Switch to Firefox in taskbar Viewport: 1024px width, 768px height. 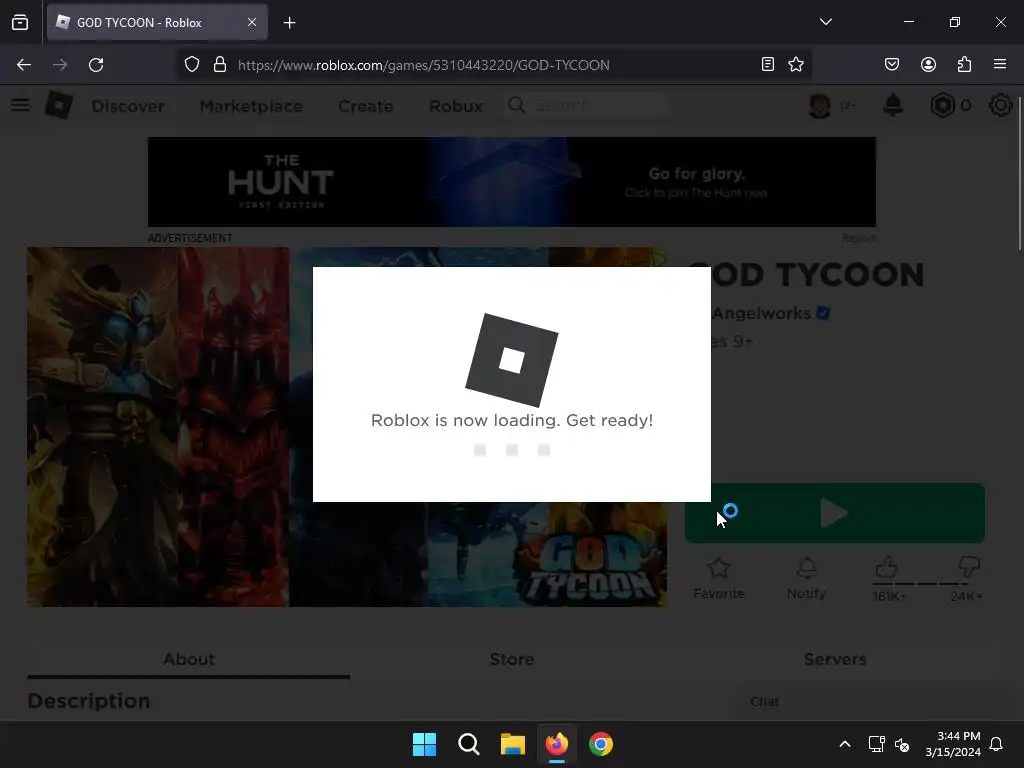[556, 744]
